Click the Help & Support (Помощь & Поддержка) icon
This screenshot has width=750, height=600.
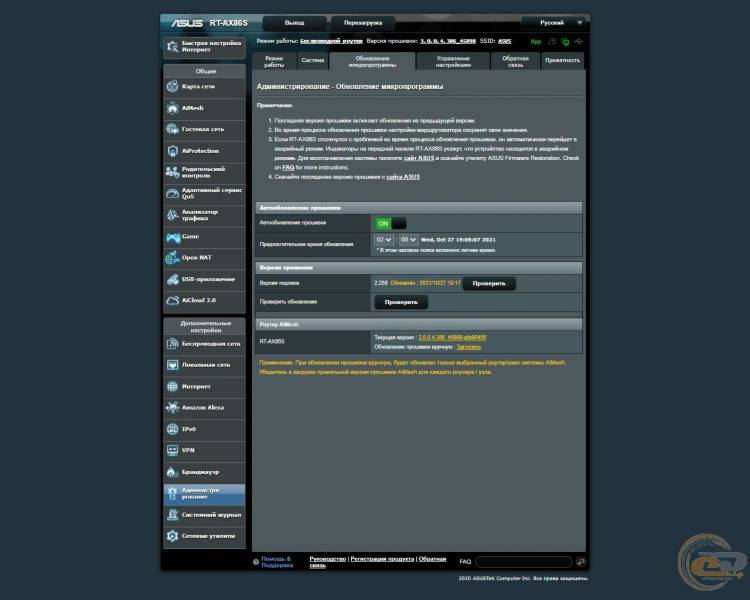coord(256,562)
